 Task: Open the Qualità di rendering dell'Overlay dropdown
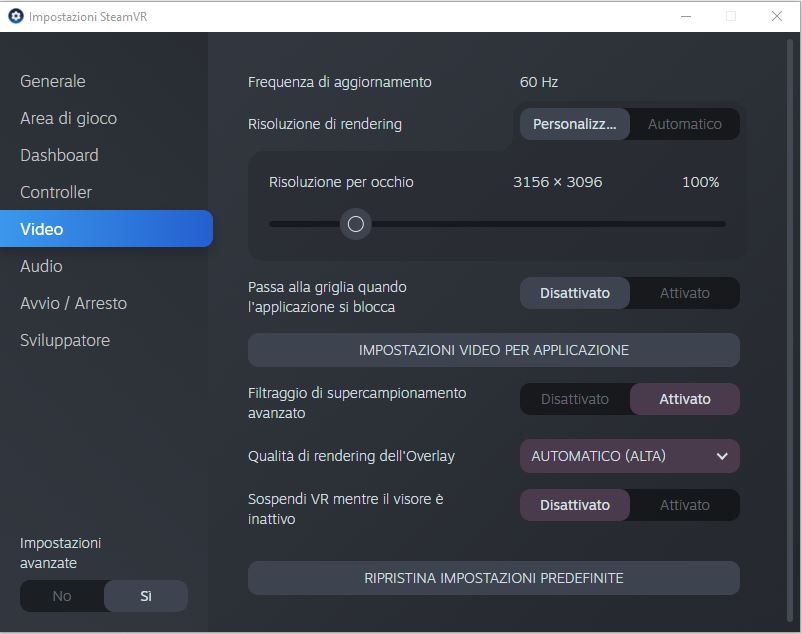click(630, 456)
